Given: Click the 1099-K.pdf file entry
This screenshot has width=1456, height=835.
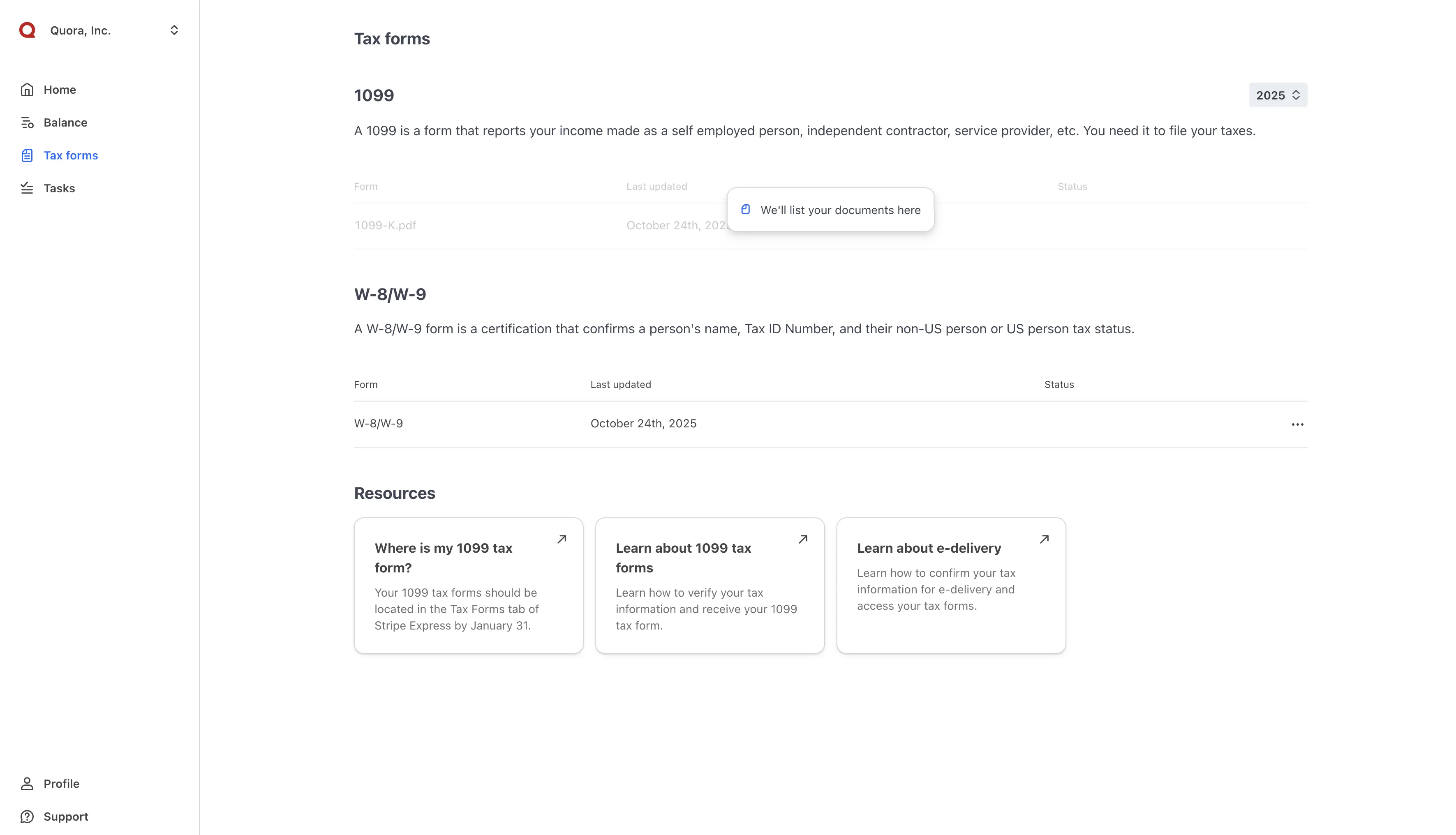Looking at the screenshot, I should 385,225.
